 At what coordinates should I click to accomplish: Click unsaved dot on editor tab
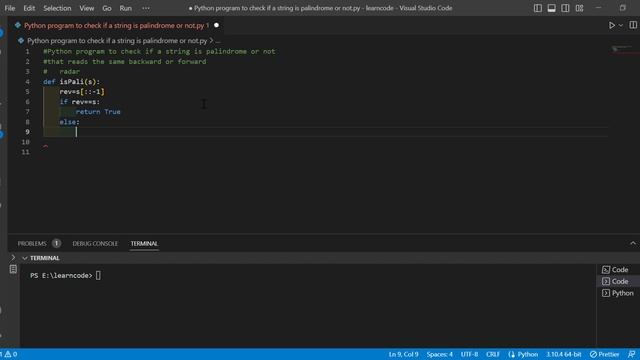(x=216, y=25)
